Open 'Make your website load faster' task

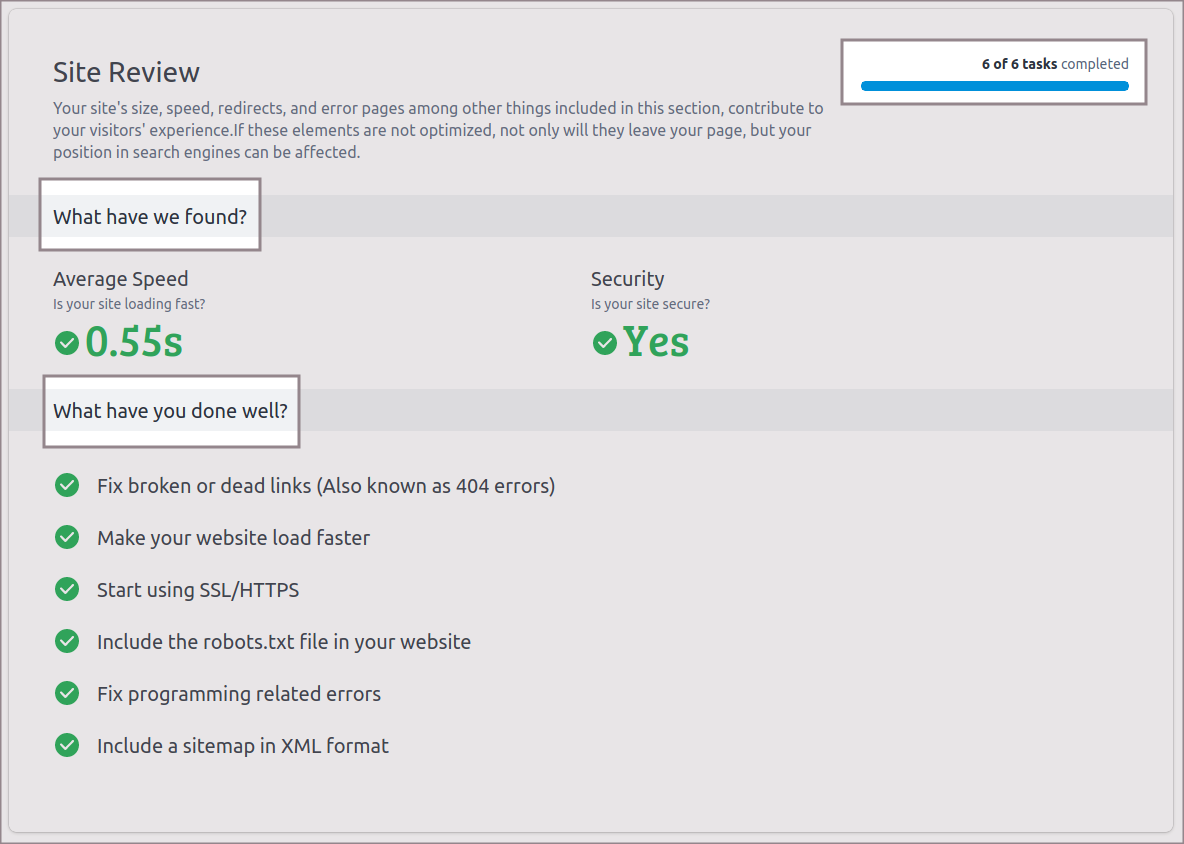(x=233, y=538)
